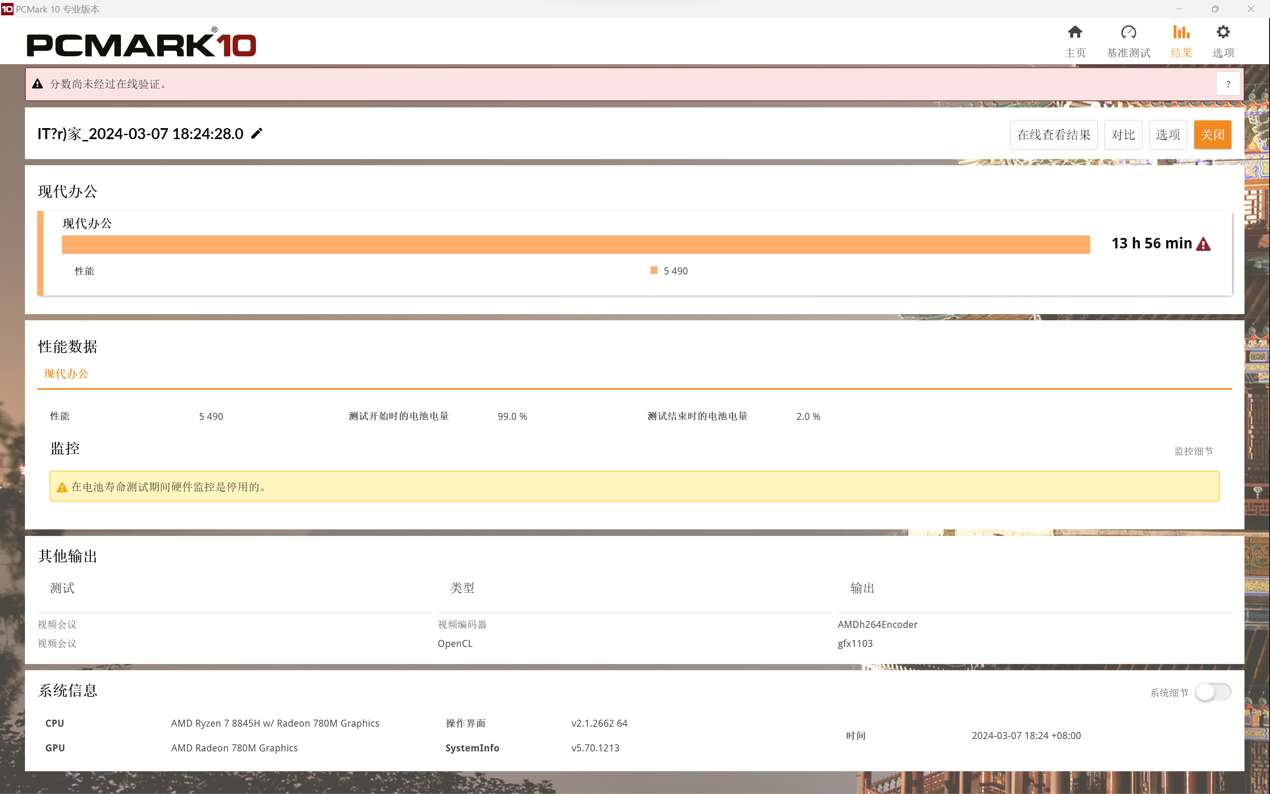The height and width of the screenshot is (794, 1270).
Task: Click the PCMark 10 logo
Action: [x=141, y=43]
